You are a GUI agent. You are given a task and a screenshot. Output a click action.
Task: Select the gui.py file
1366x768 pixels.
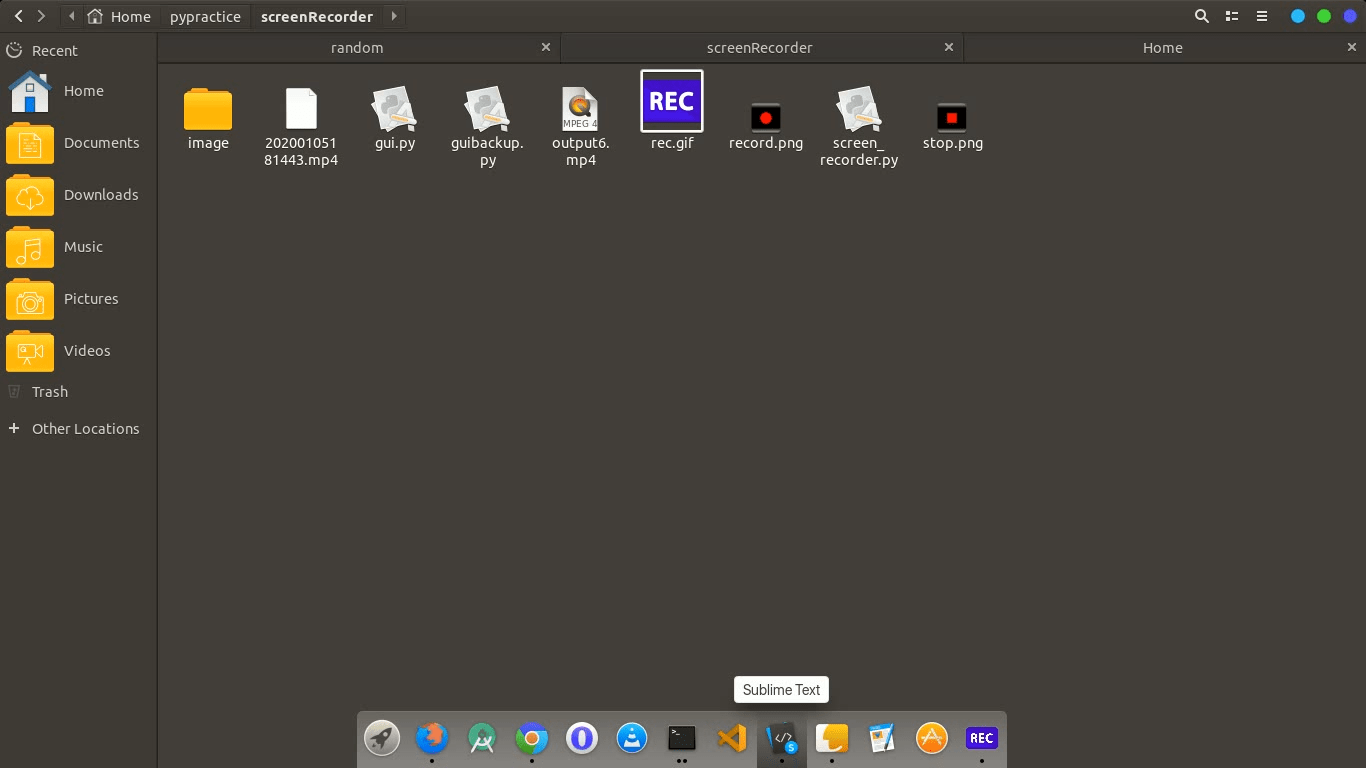click(394, 119)
